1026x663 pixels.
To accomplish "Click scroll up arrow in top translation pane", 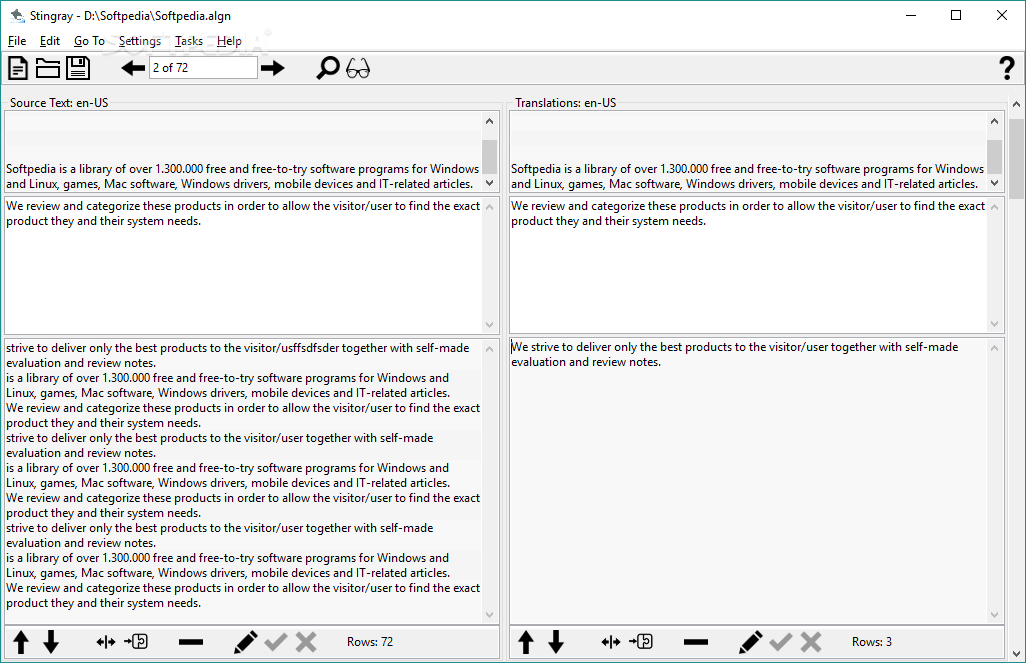I will [x=995, y=121].
